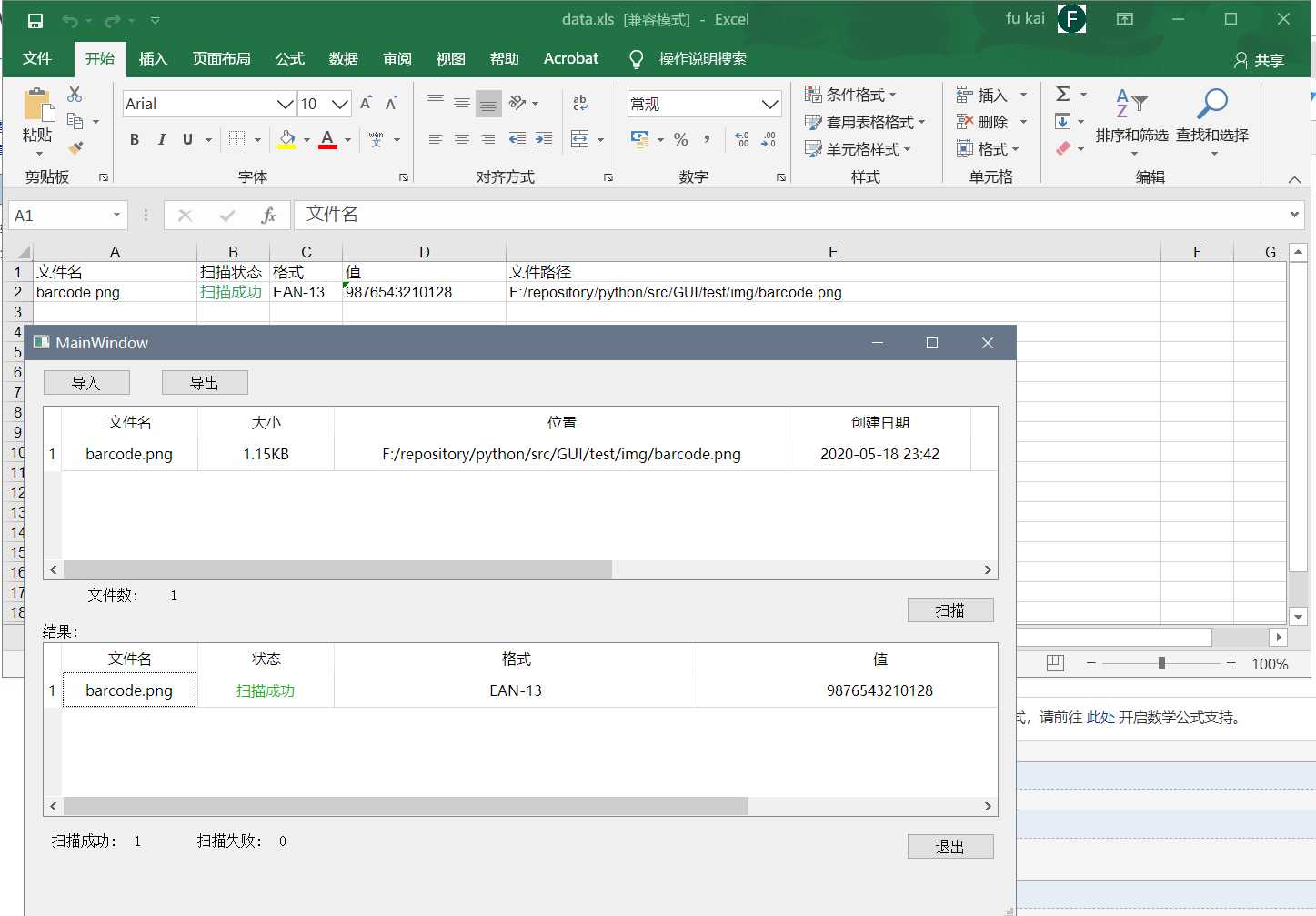Toggle Italic formatting
The height and width of the screenshot is (916, 1316).
161,139
